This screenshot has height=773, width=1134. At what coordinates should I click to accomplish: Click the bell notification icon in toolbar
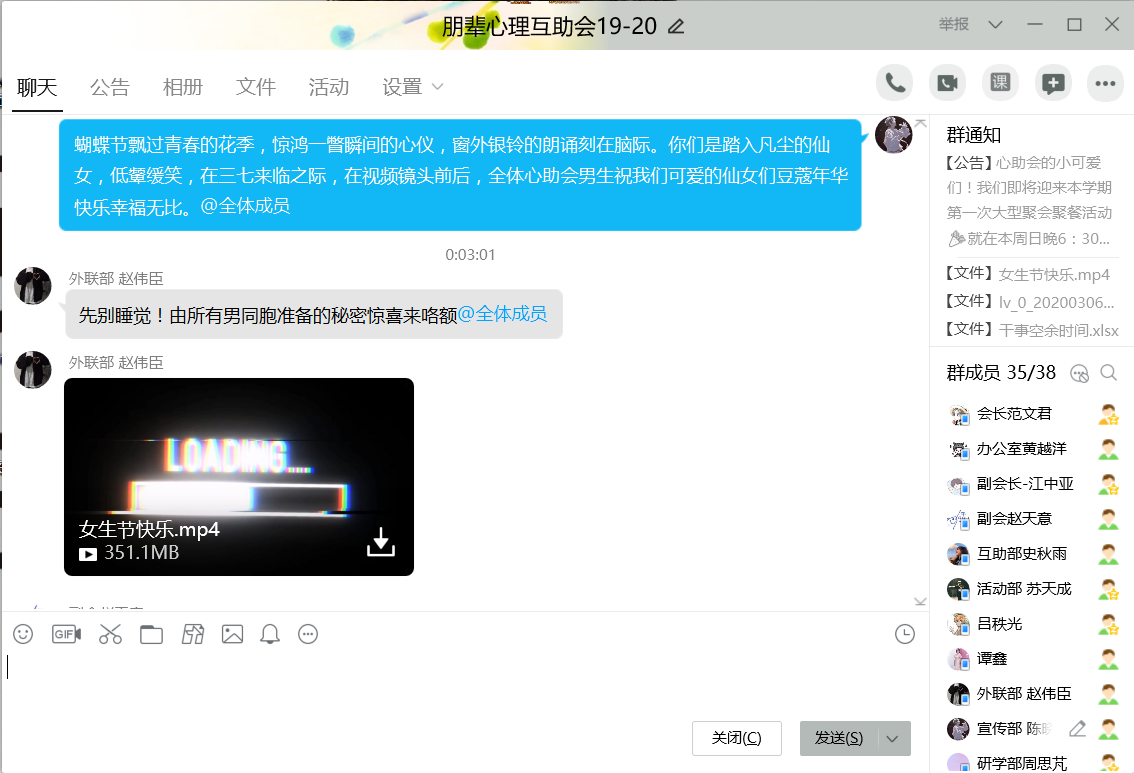pyautogui.click(x=269, y=634)
